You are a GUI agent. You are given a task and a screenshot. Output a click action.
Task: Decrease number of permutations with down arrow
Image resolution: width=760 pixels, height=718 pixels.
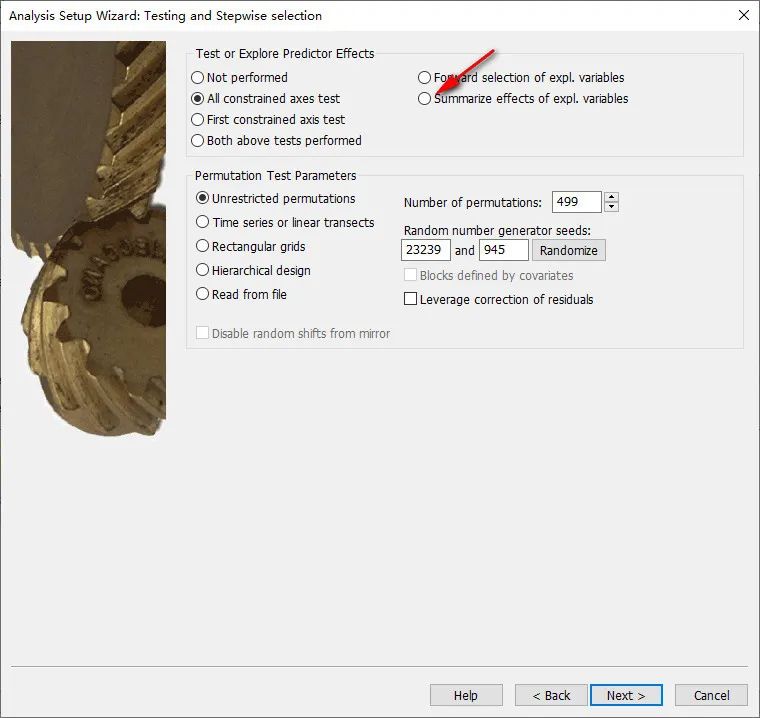pos(612,207)
